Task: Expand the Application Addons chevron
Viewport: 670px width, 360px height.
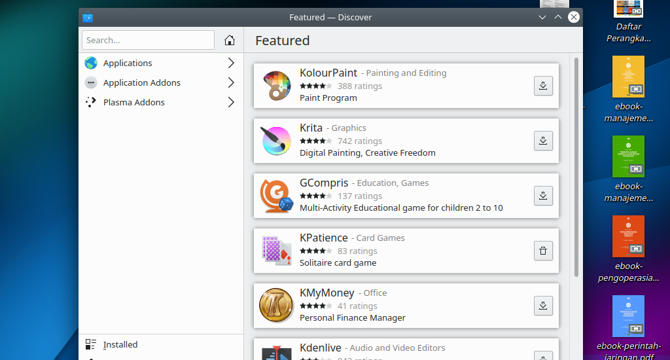Action: (x=231, y=83)
